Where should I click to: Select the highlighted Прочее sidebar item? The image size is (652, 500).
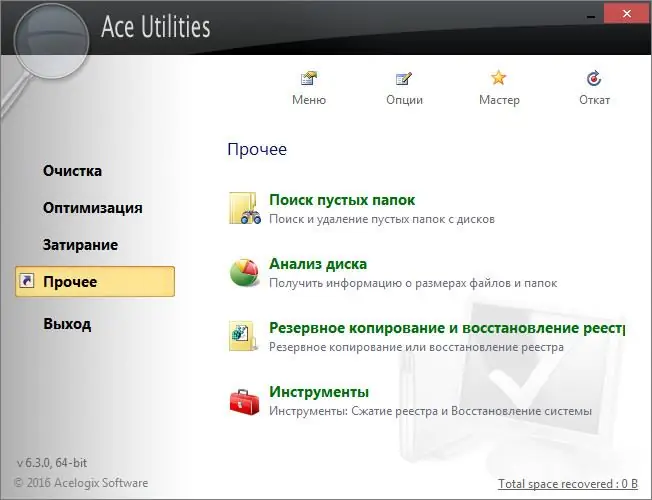95,282
